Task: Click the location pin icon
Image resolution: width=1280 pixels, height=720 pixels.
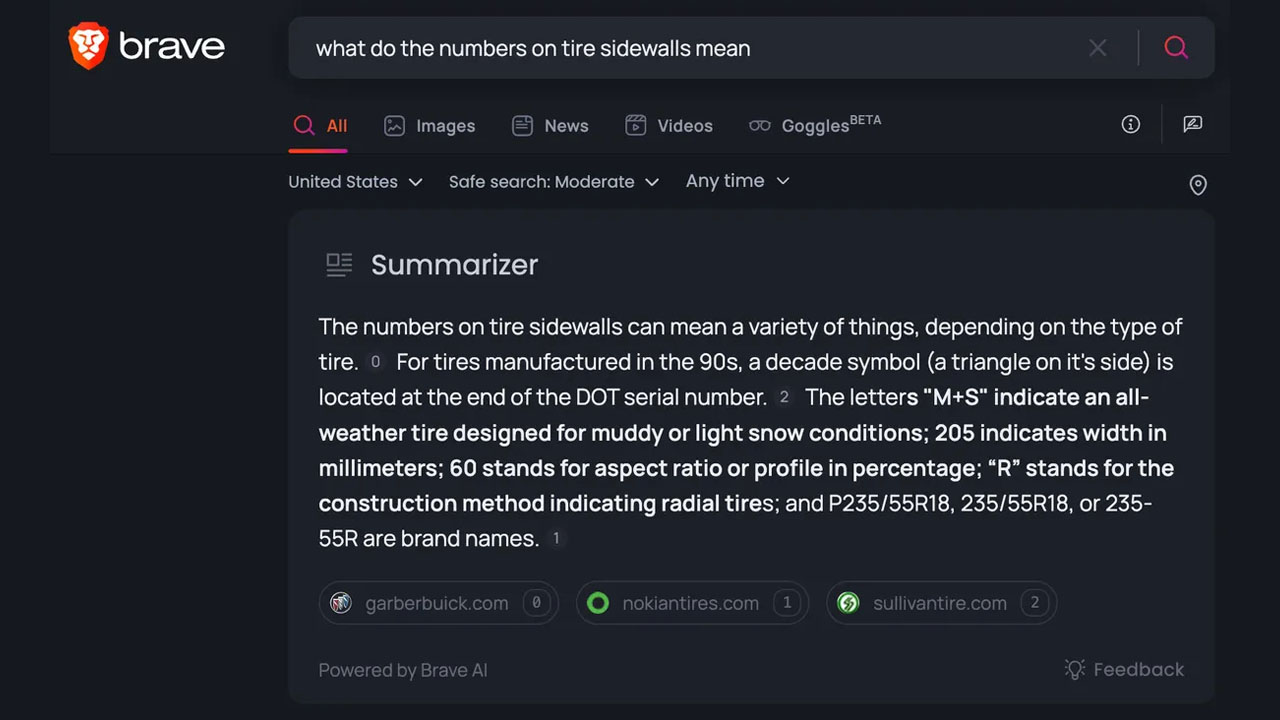Action: coord(1197,185)
